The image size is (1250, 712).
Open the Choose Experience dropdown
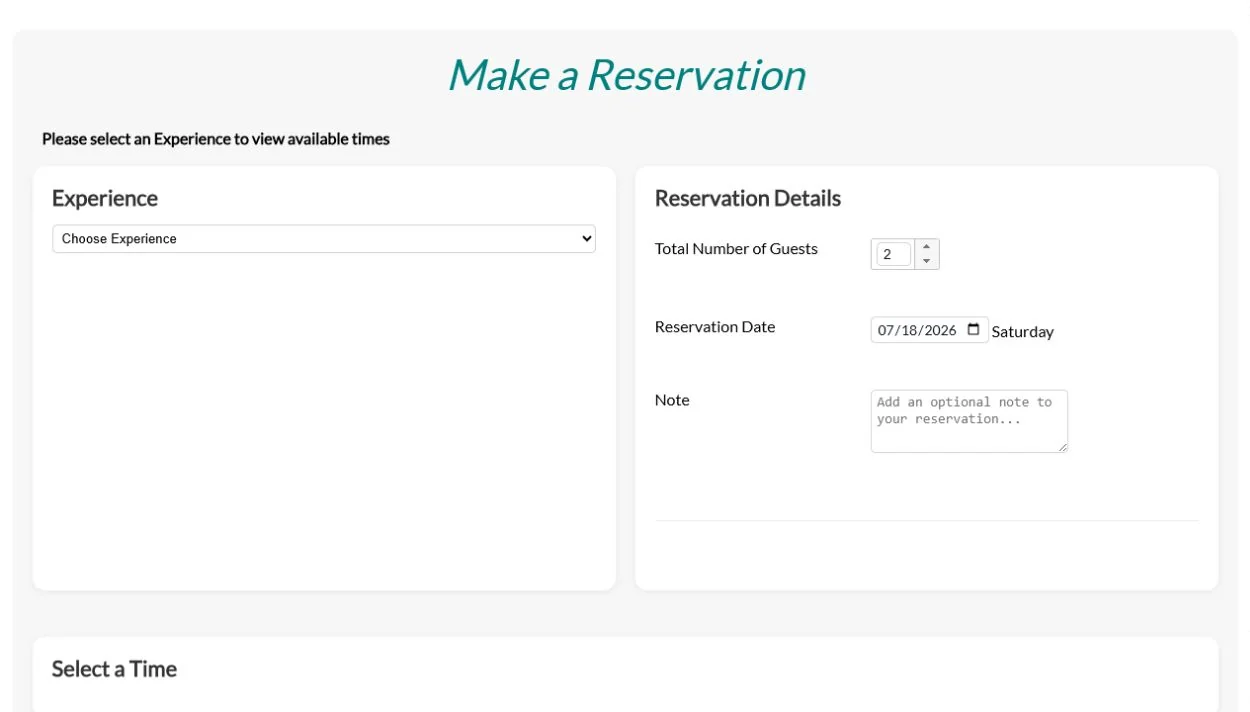pos(324,239)
